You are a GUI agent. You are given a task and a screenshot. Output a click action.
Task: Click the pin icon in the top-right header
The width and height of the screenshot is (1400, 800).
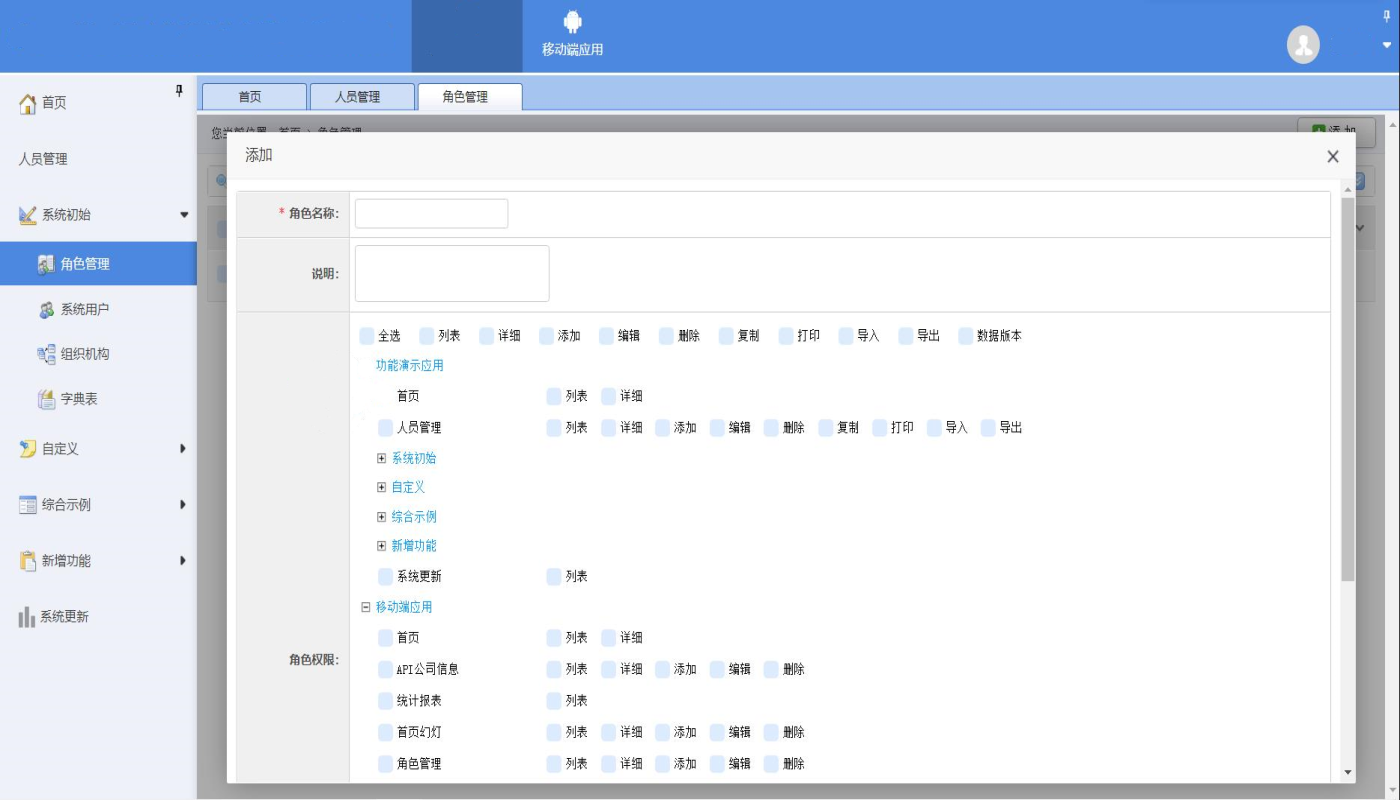point(1386,15)
